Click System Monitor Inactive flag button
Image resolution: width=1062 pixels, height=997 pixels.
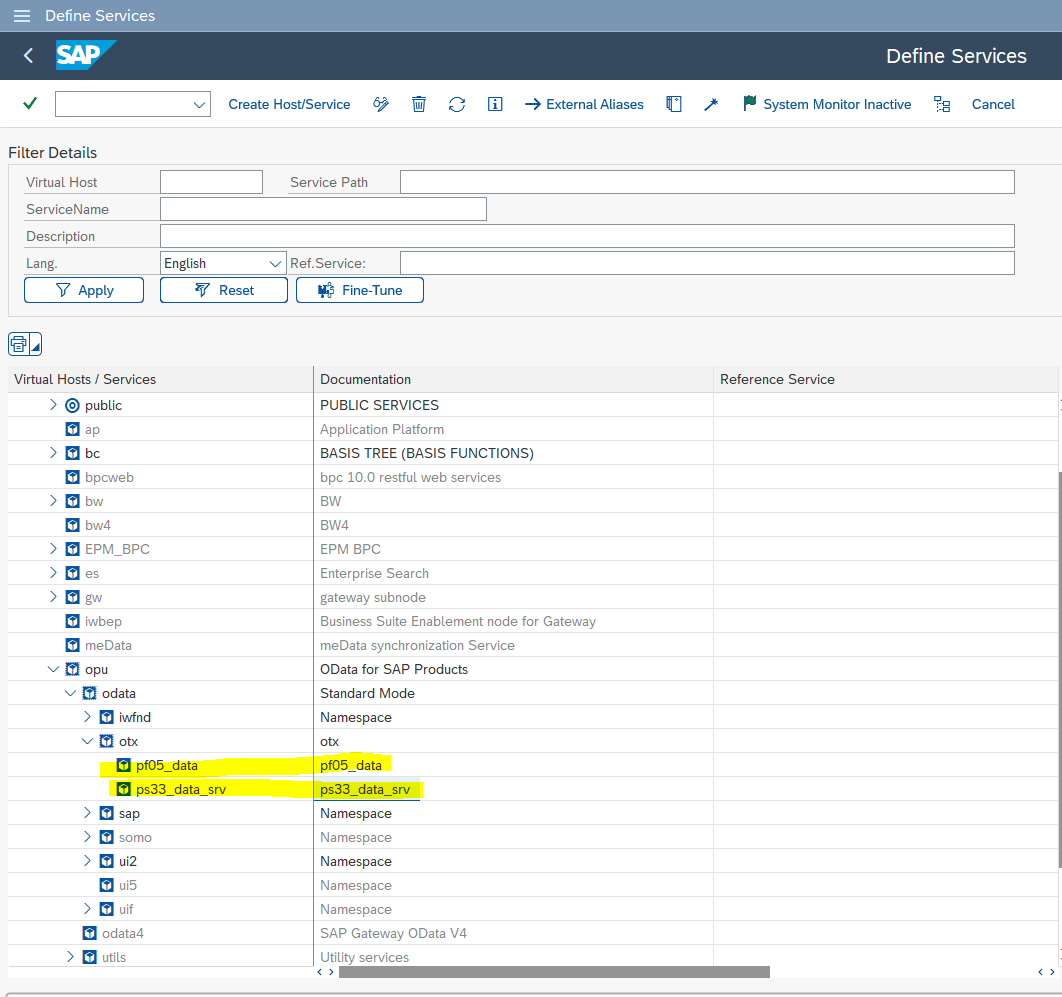[x=827, y=104]
